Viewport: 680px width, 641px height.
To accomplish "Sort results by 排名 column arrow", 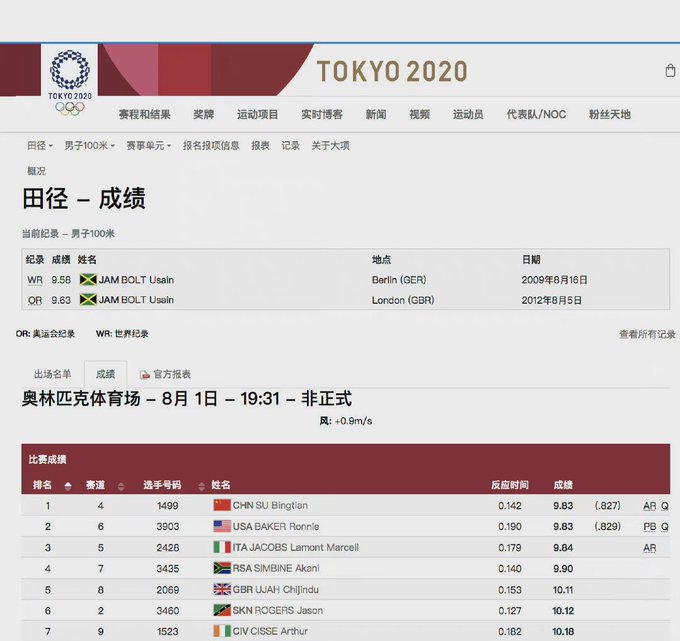I will (x=68, y=486).
